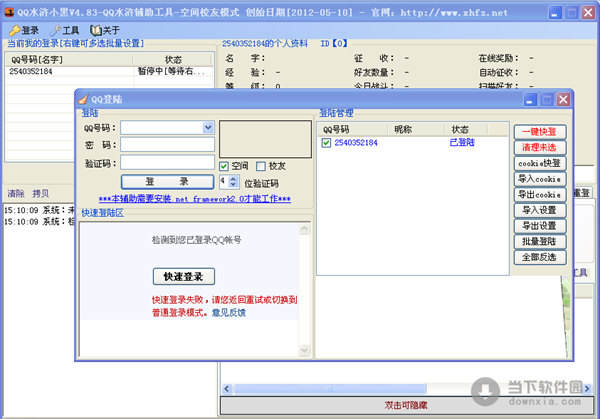Viewport: 600px width, 419px height.
Task: Click the 清除 log link
Action: coord(16,194)
